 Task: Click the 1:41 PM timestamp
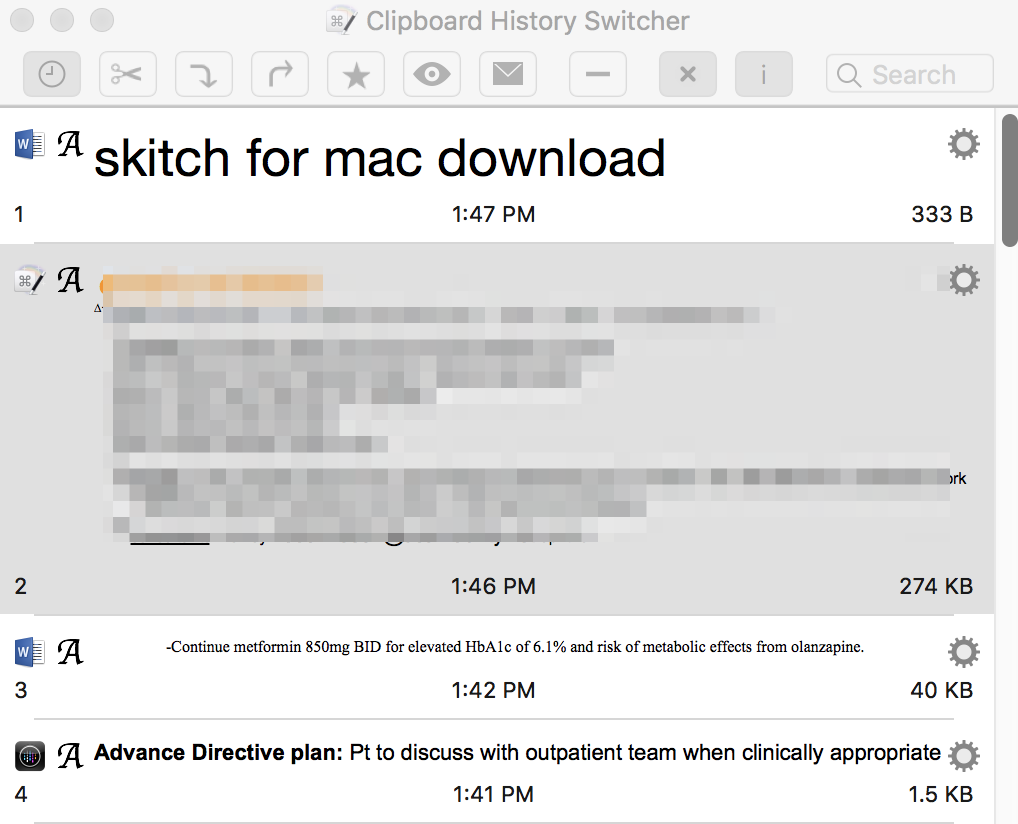[493, 794]
